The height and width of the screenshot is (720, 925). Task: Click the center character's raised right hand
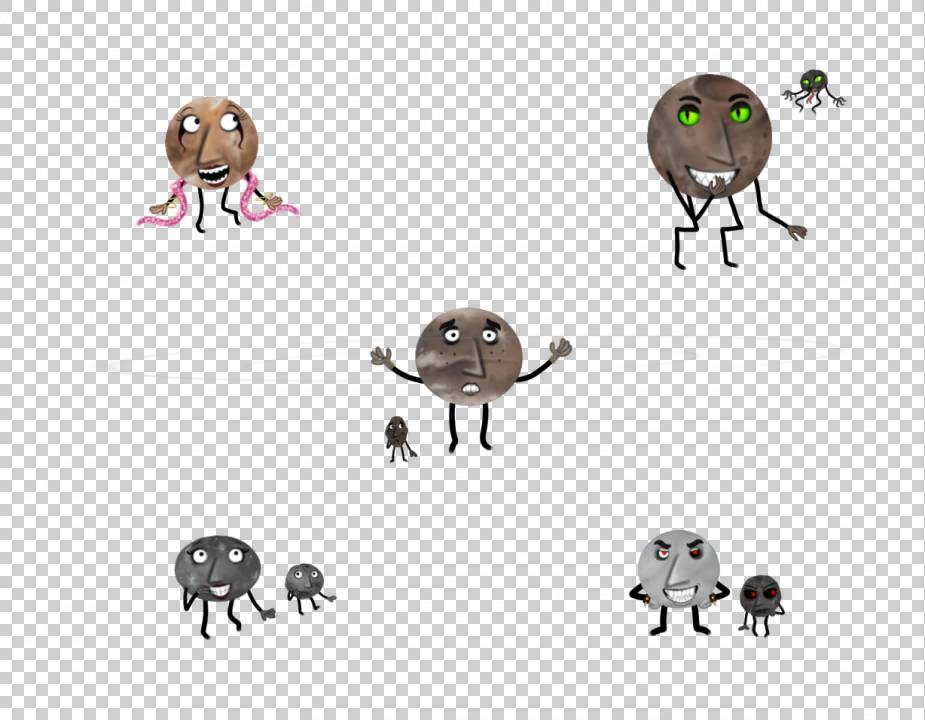point(560,349)
